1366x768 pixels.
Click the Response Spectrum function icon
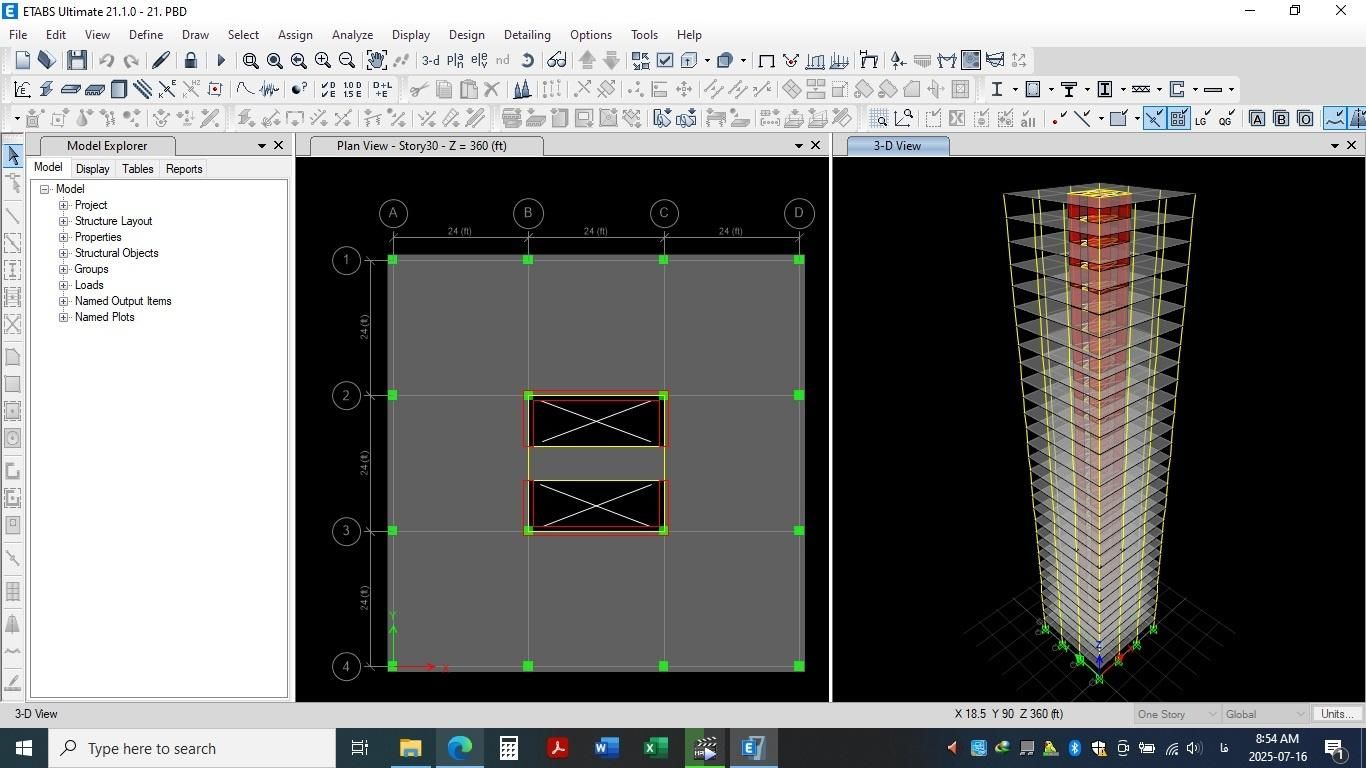tap(245, 89)
